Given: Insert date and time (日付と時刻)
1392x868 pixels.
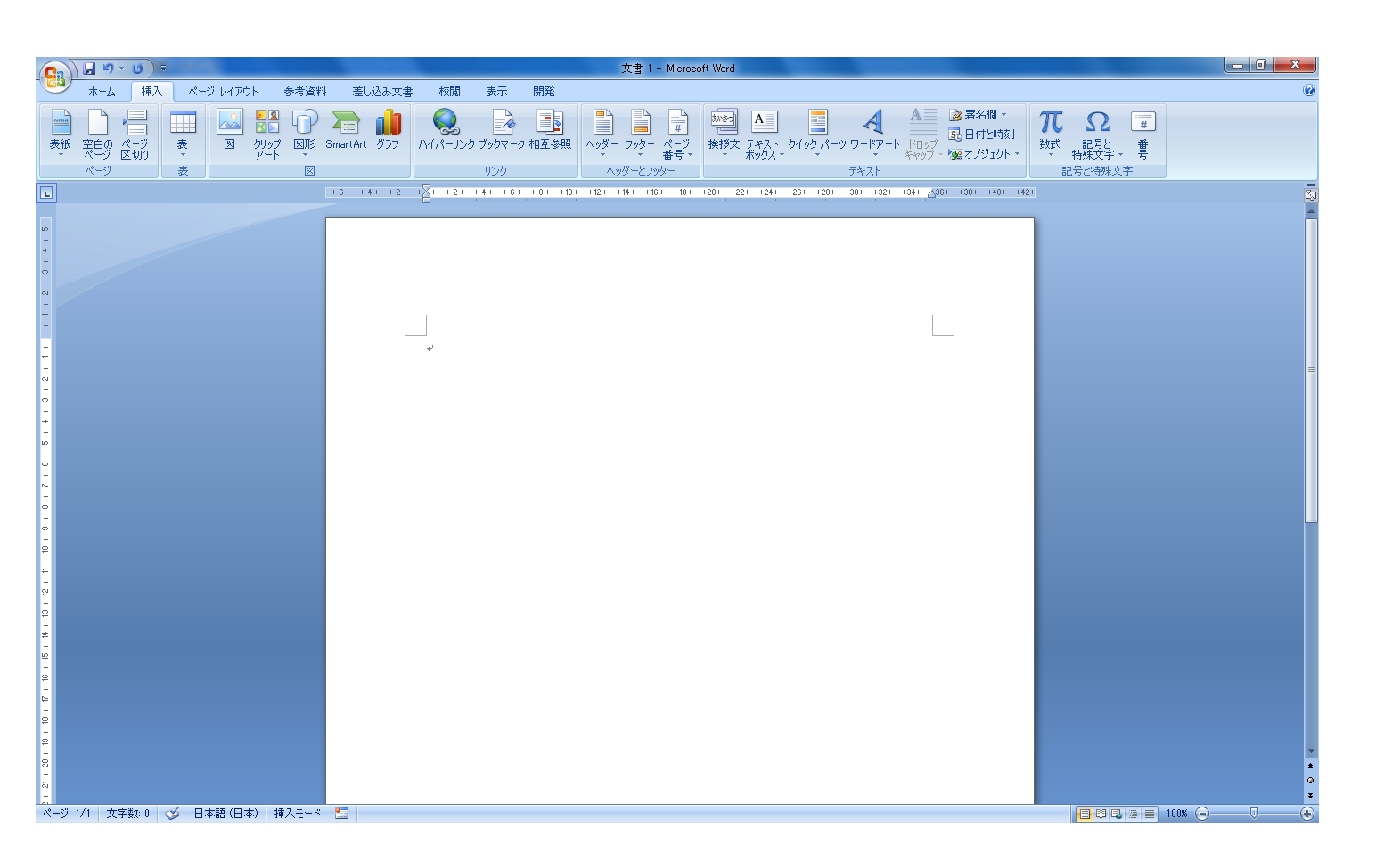Looking at the screenshot, I should pyautogui.click(x=981, y=134).
